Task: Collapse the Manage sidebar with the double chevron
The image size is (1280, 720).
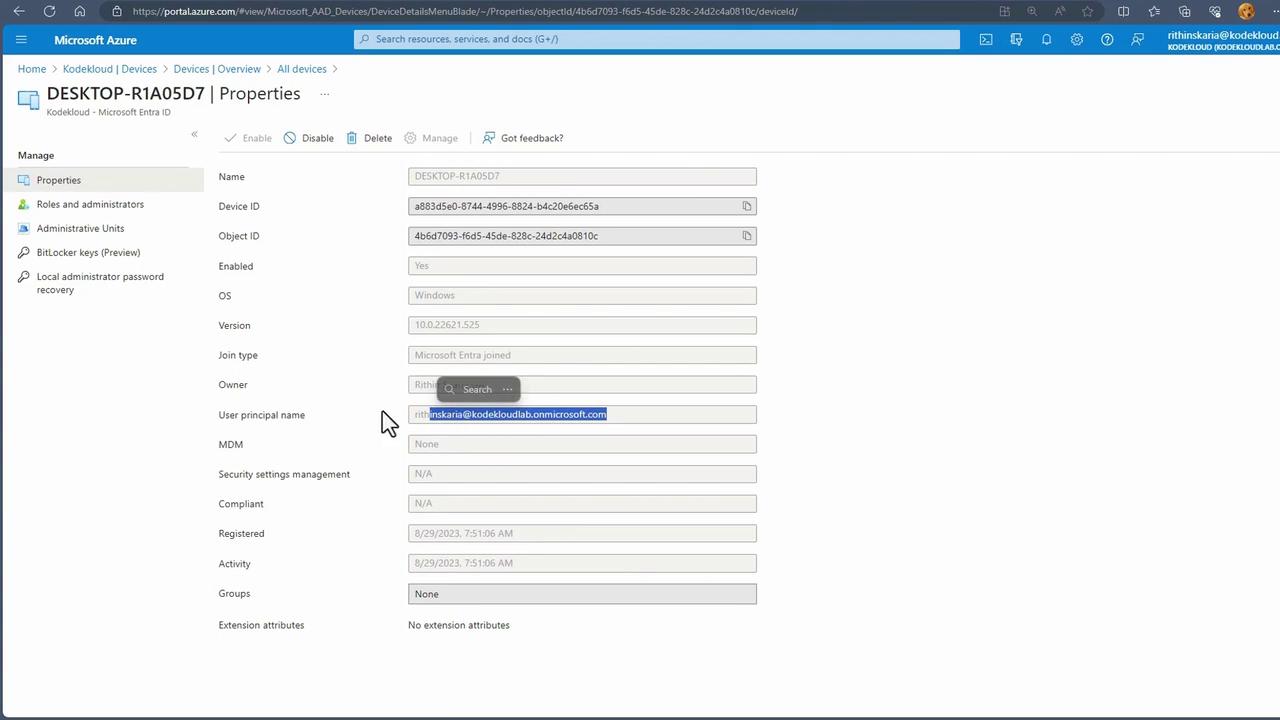Action: point(194,134)
